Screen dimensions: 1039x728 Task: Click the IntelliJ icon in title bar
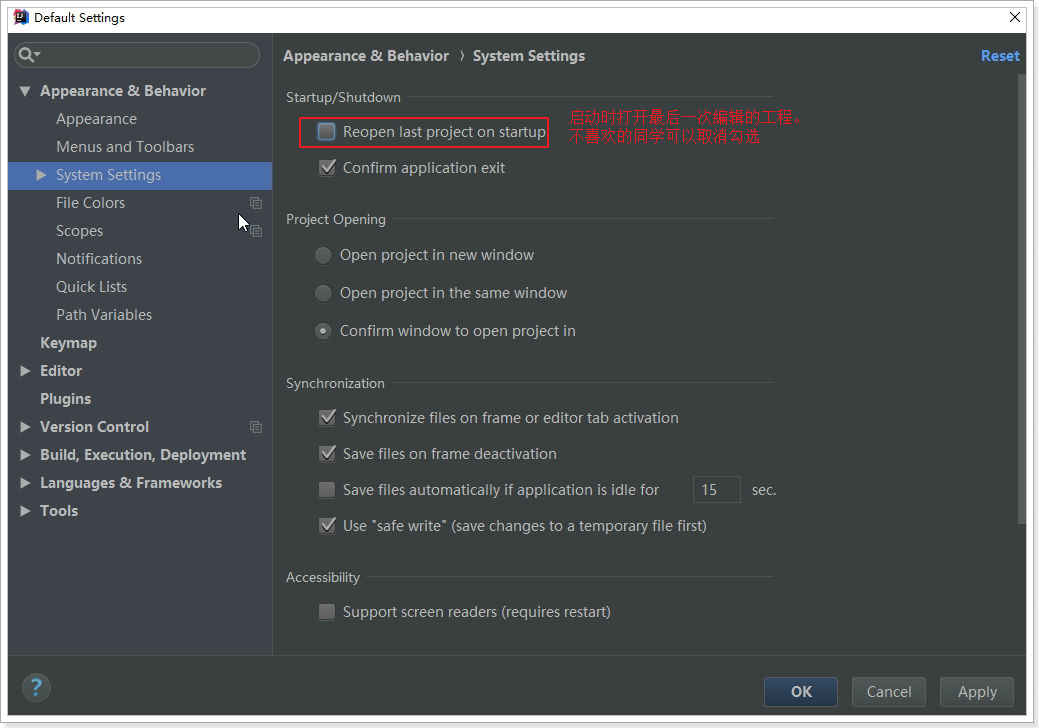click(x=20, y=17)
